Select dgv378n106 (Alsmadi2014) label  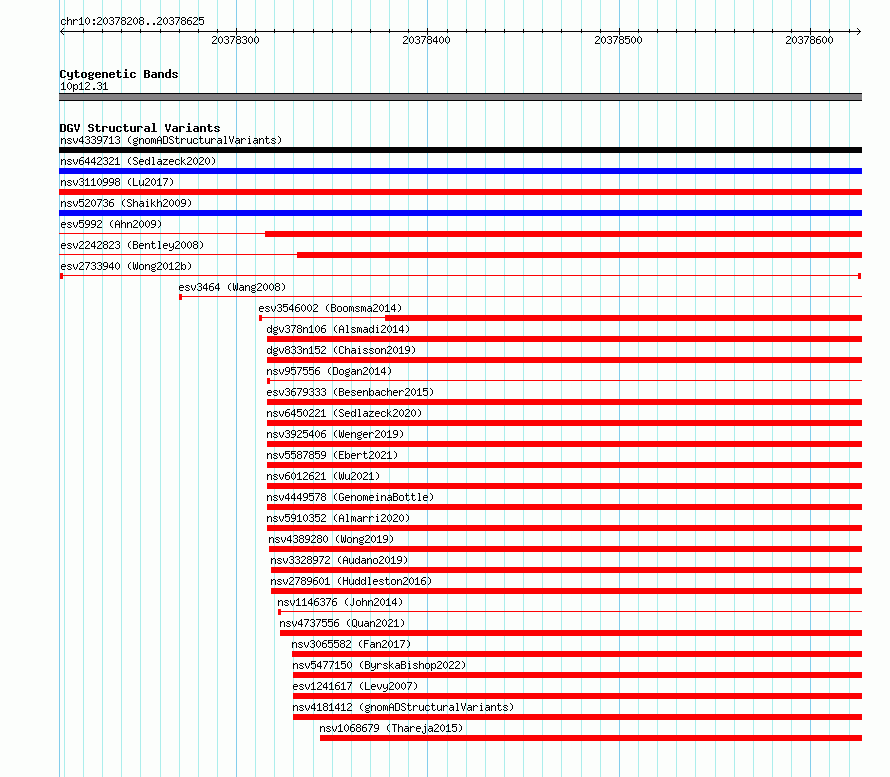[x=338, y=329]
